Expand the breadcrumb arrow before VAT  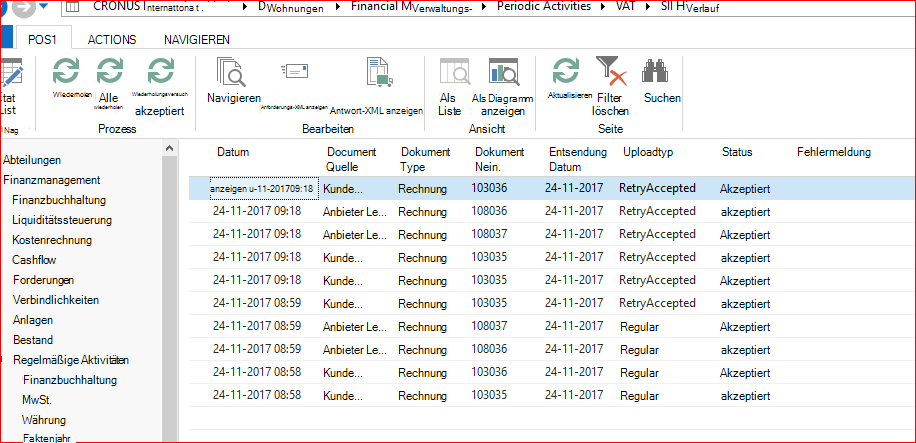tap(602, 7)
